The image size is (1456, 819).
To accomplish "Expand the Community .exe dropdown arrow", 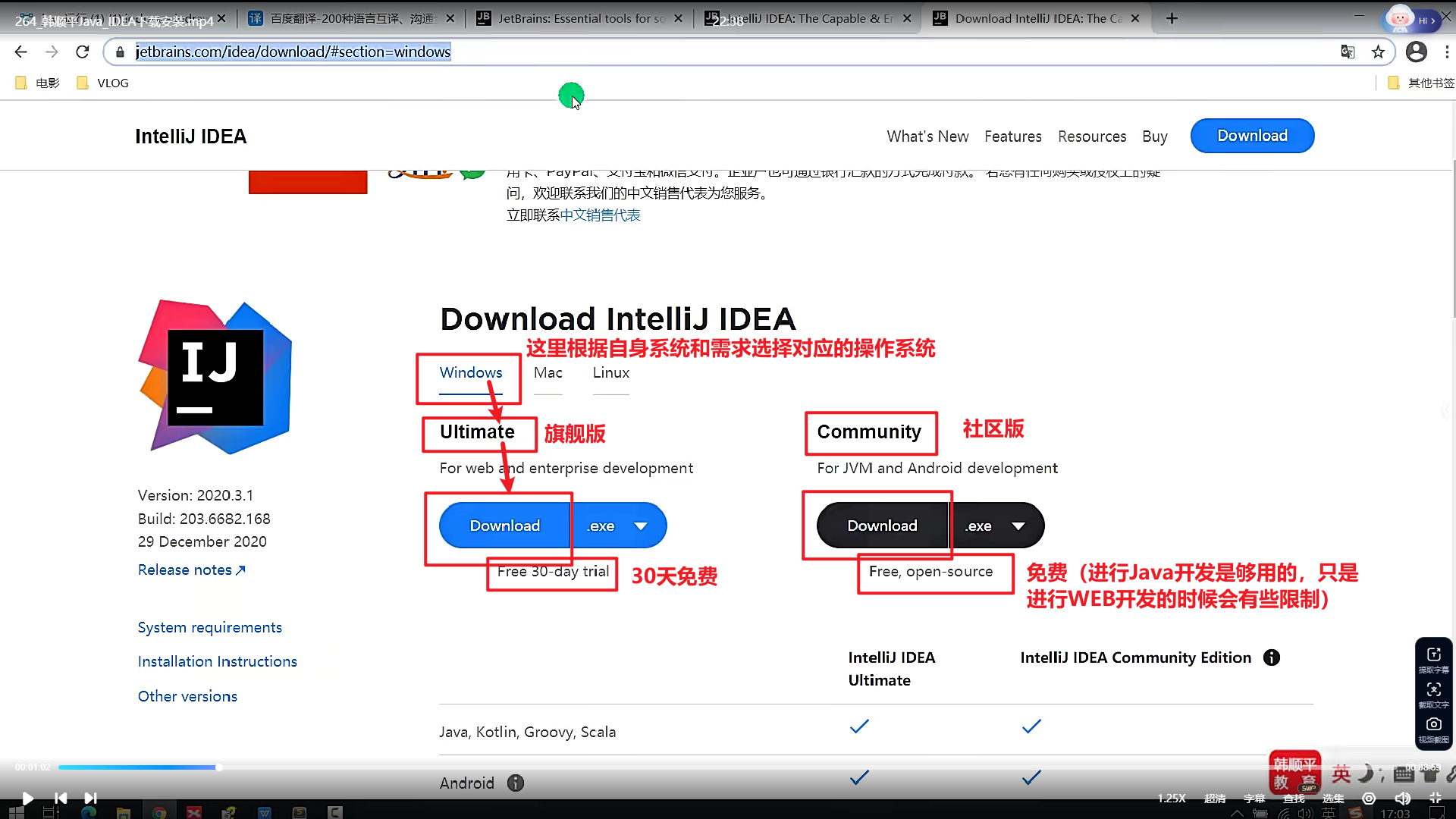I will coord(1018,526).
